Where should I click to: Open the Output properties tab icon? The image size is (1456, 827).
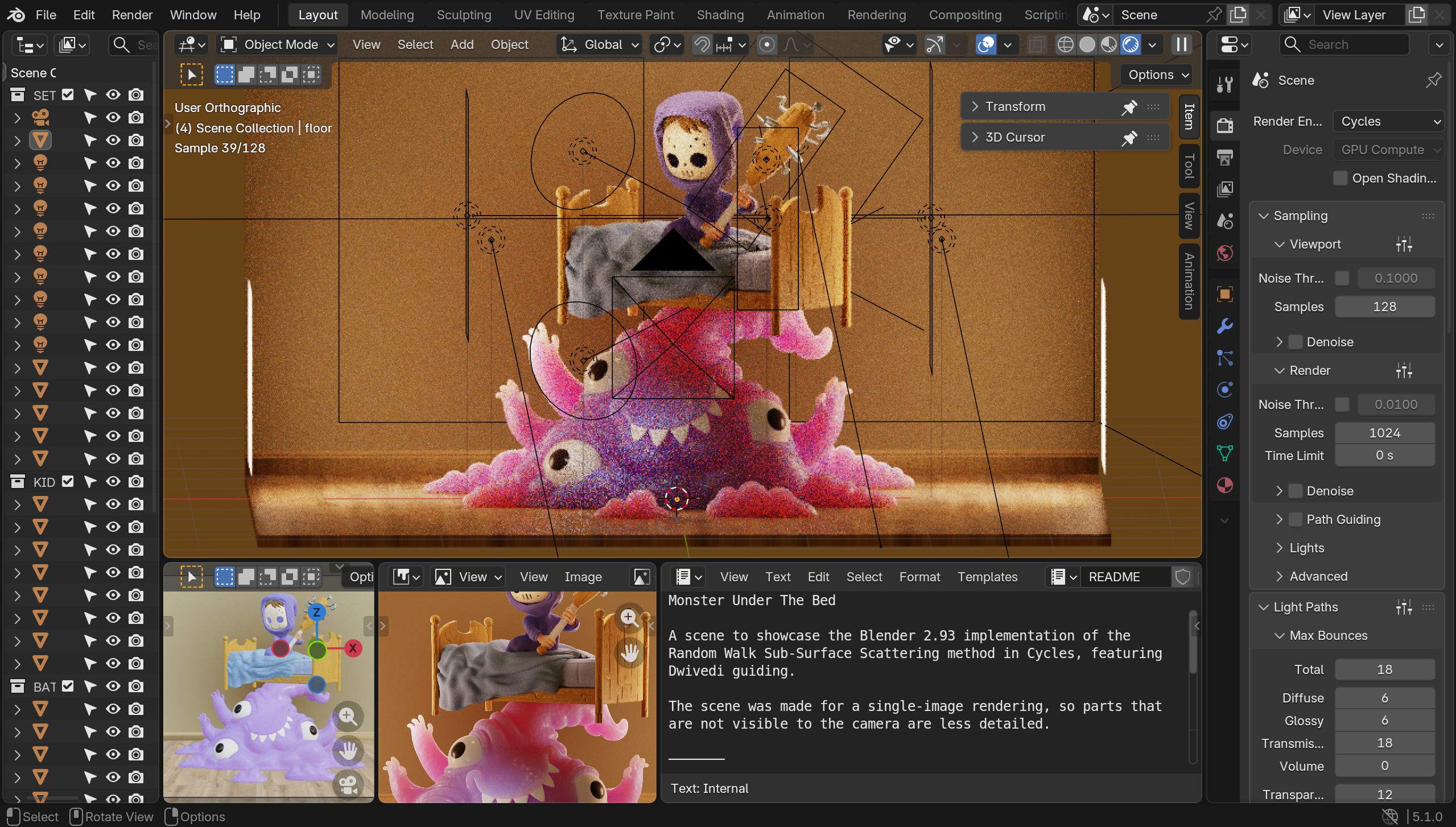(1225, 157)
